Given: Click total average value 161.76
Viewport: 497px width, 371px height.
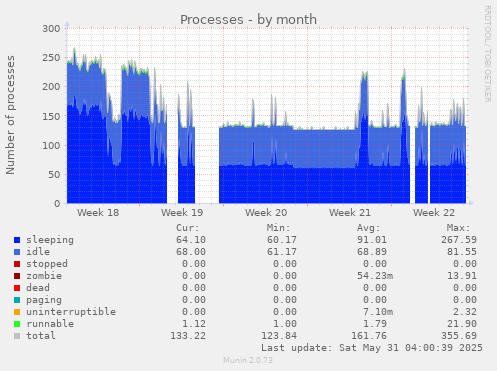Looking at the screenshot, I should 369,336.
